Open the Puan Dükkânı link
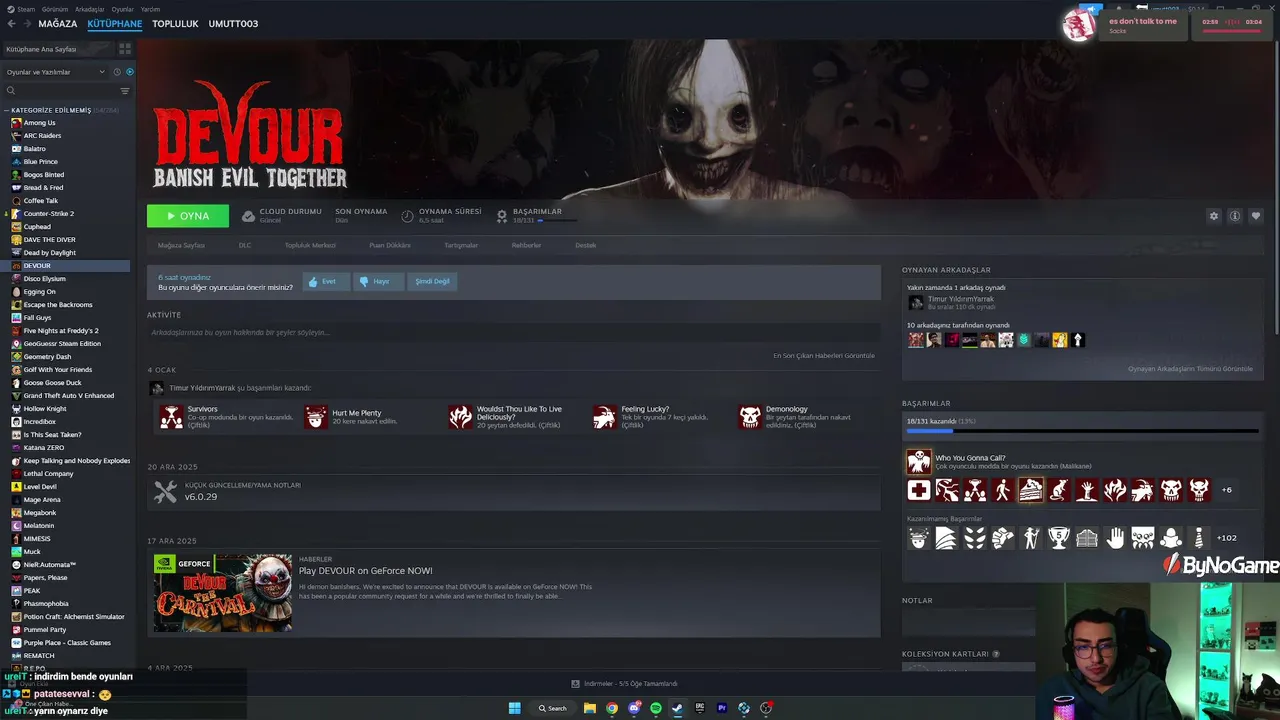1280x720 pixels. click(390, 245)
